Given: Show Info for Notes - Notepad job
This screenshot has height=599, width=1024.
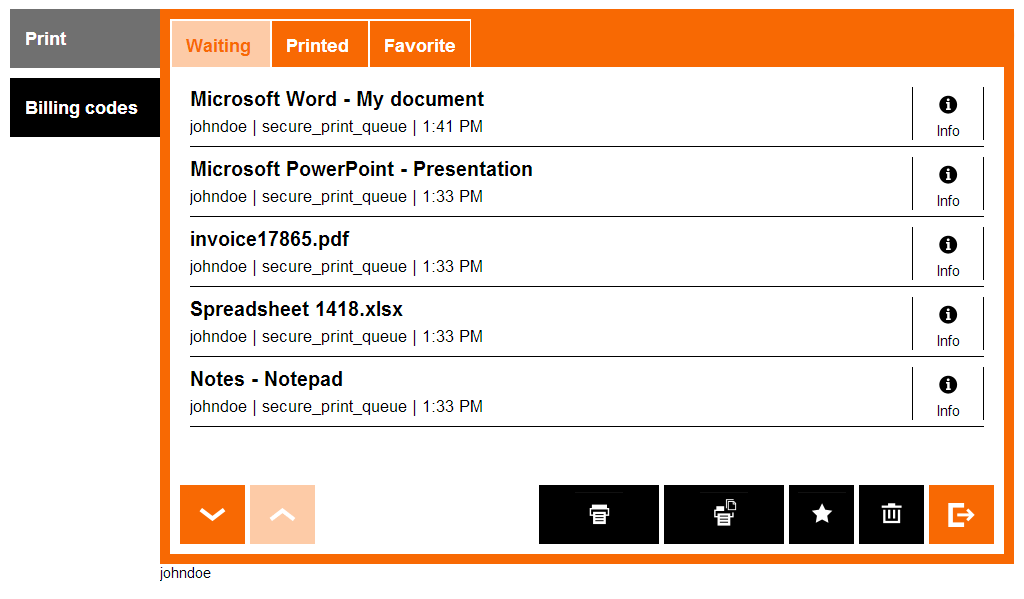Looking at the screenshot, I should point(947,394).
